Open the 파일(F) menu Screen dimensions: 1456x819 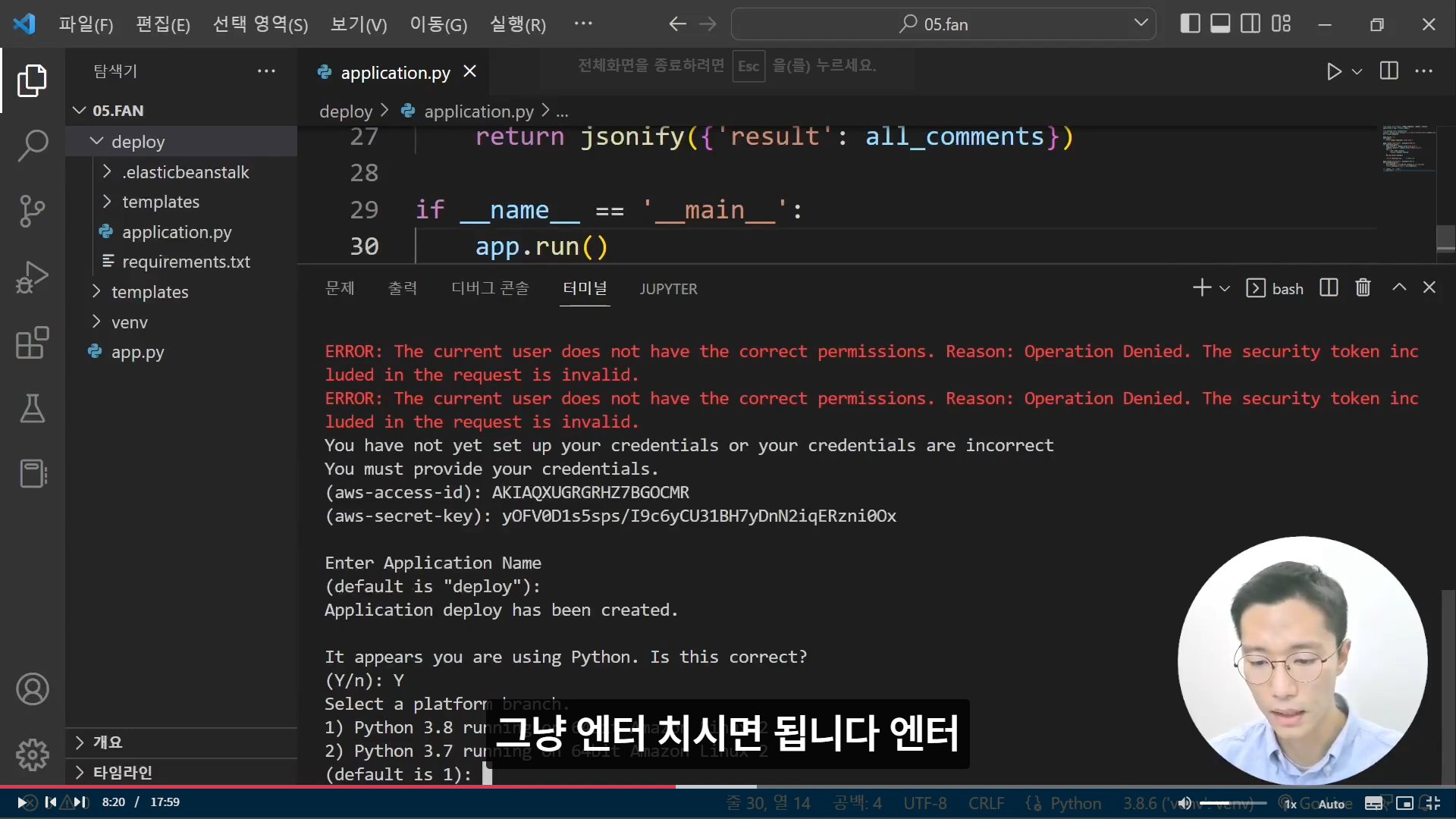(x=86, y=24)
